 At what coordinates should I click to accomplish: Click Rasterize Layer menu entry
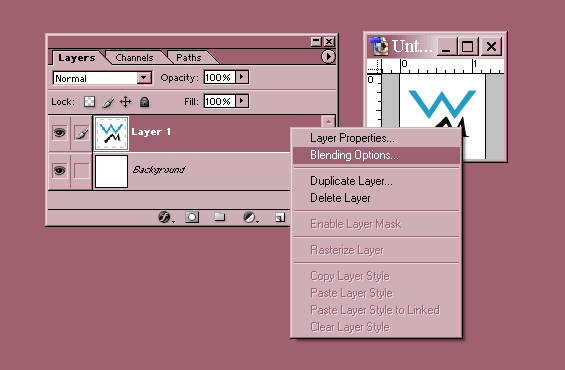click(376, 250)
